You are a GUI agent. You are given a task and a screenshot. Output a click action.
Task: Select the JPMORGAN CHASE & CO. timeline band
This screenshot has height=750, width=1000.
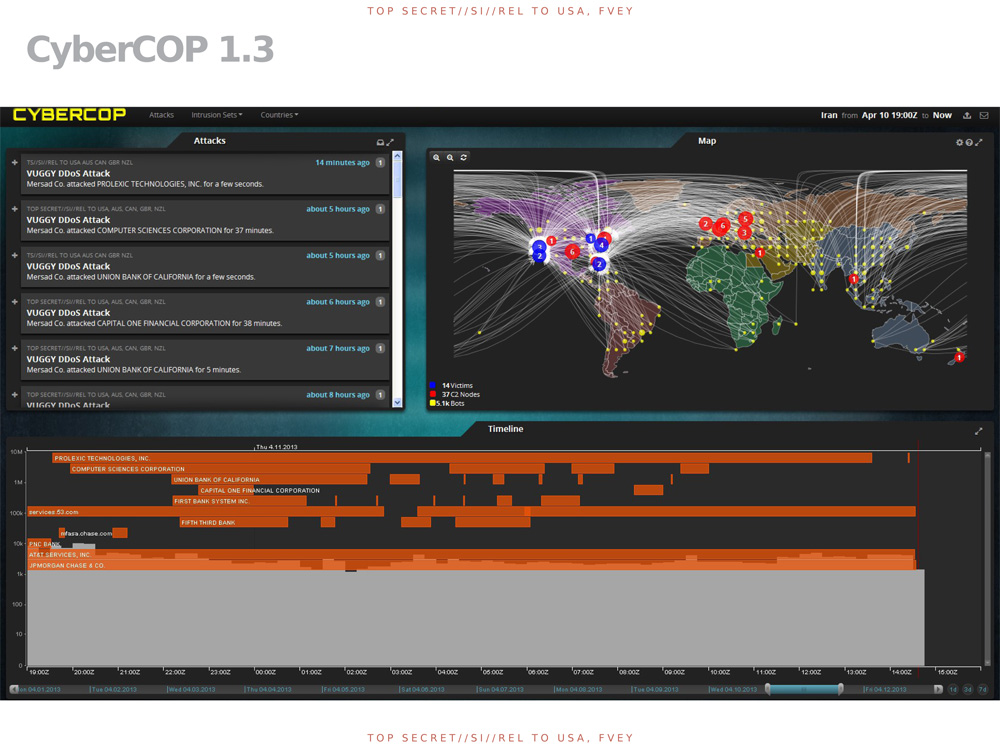tap(471, 565)
